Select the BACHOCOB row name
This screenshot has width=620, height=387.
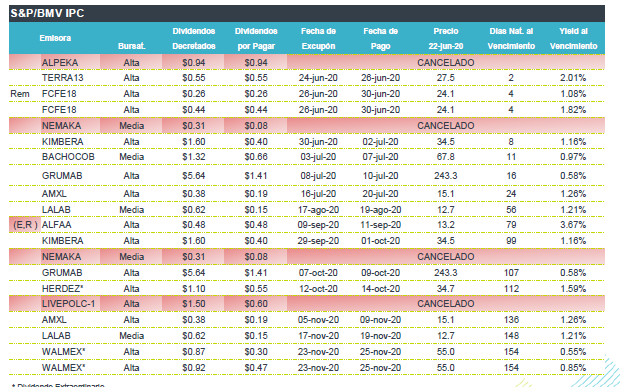coord(68,157)
